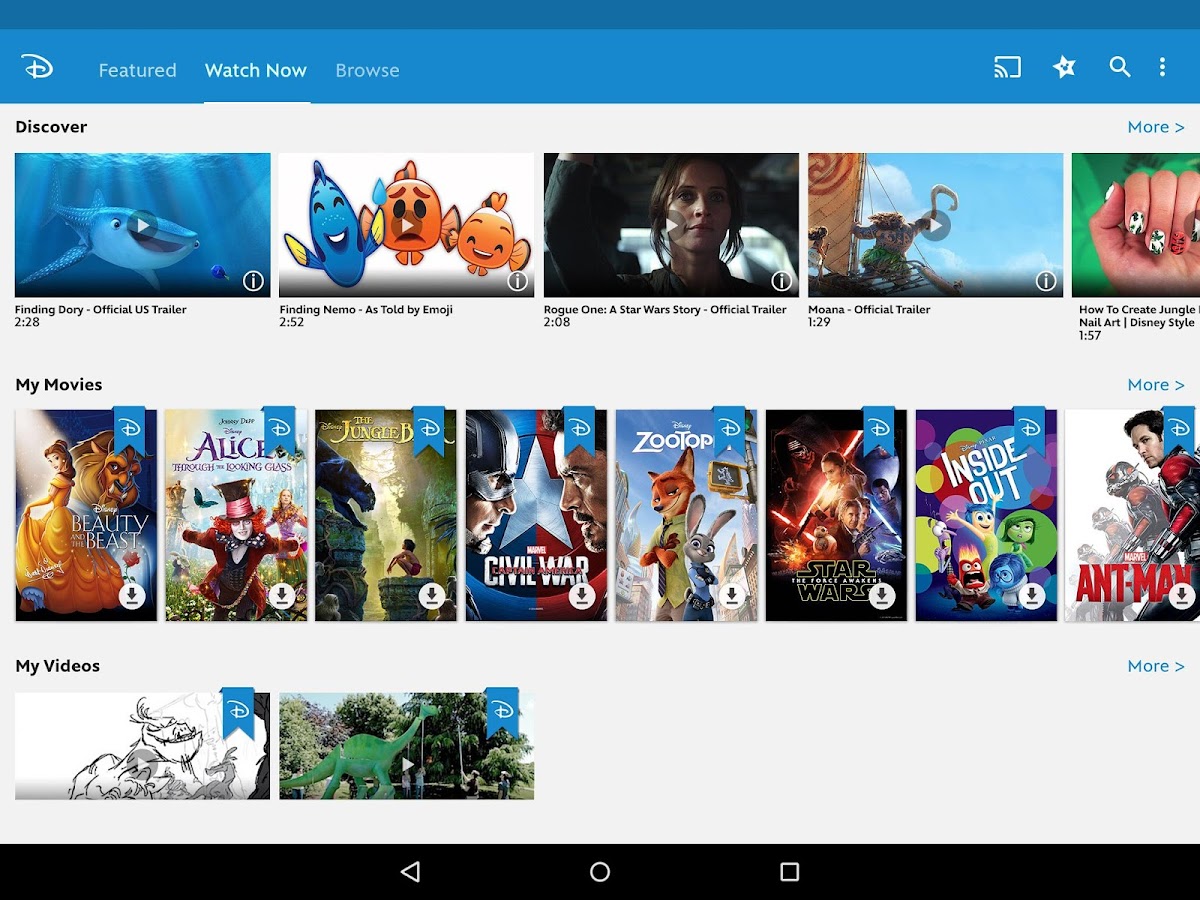Play the Rogue One trailer

(x=671, y=225)
